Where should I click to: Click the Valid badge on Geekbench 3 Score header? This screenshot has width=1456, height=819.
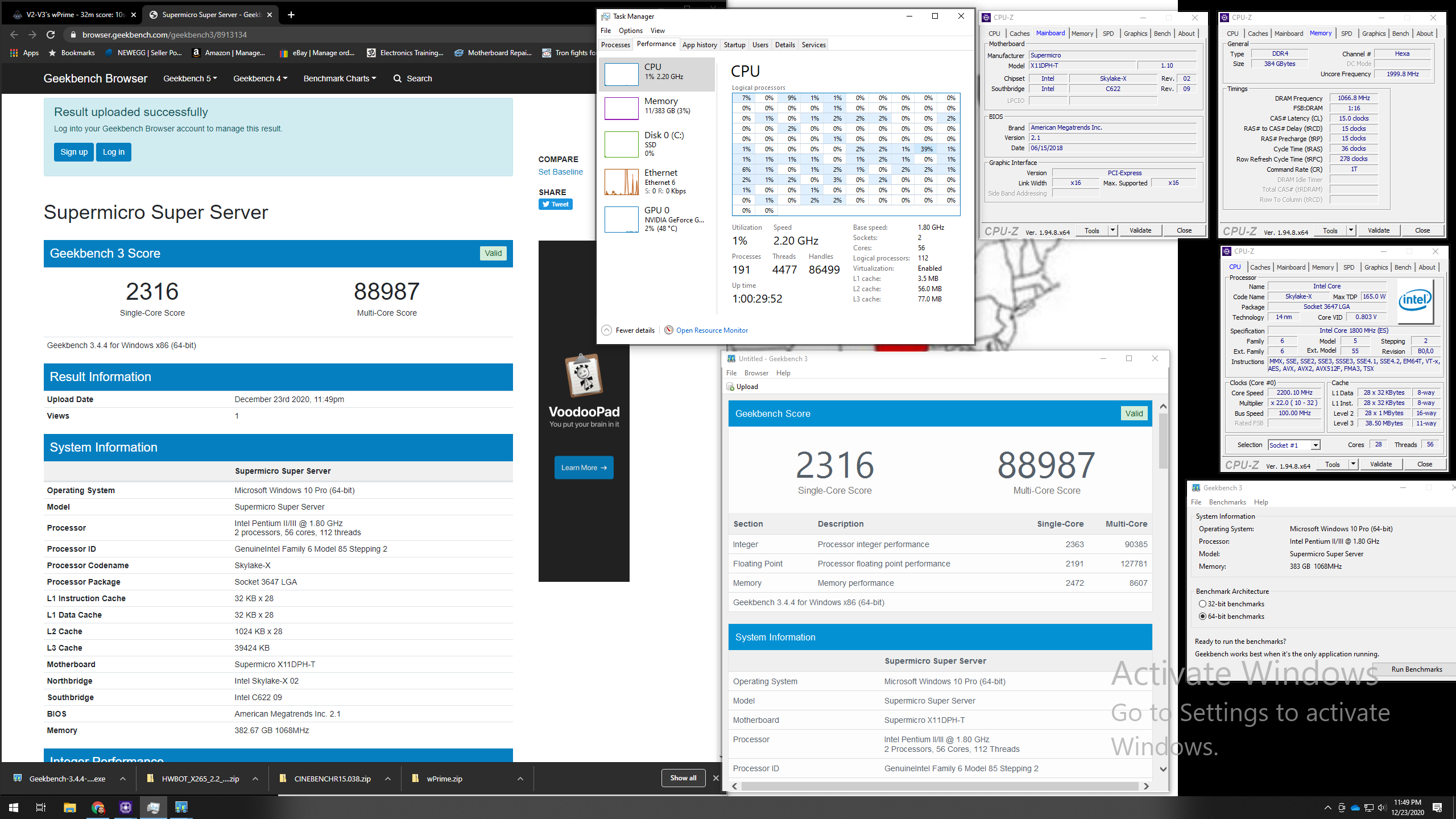tap(493, 253)
